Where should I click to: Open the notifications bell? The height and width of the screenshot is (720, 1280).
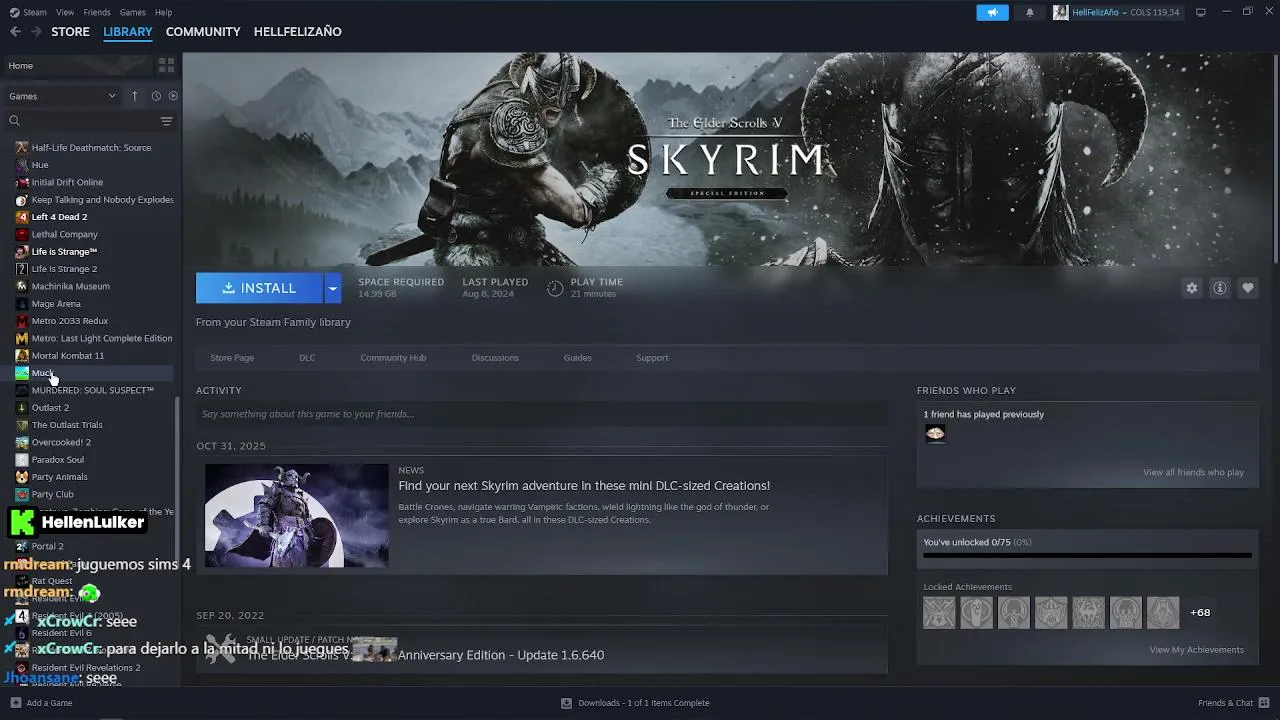coord(1030,12)
